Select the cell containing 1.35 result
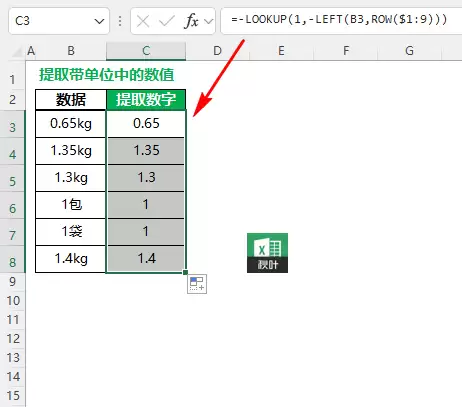Image resolution: width=462 pixels, height=407 pixels. tap(146, 151)
